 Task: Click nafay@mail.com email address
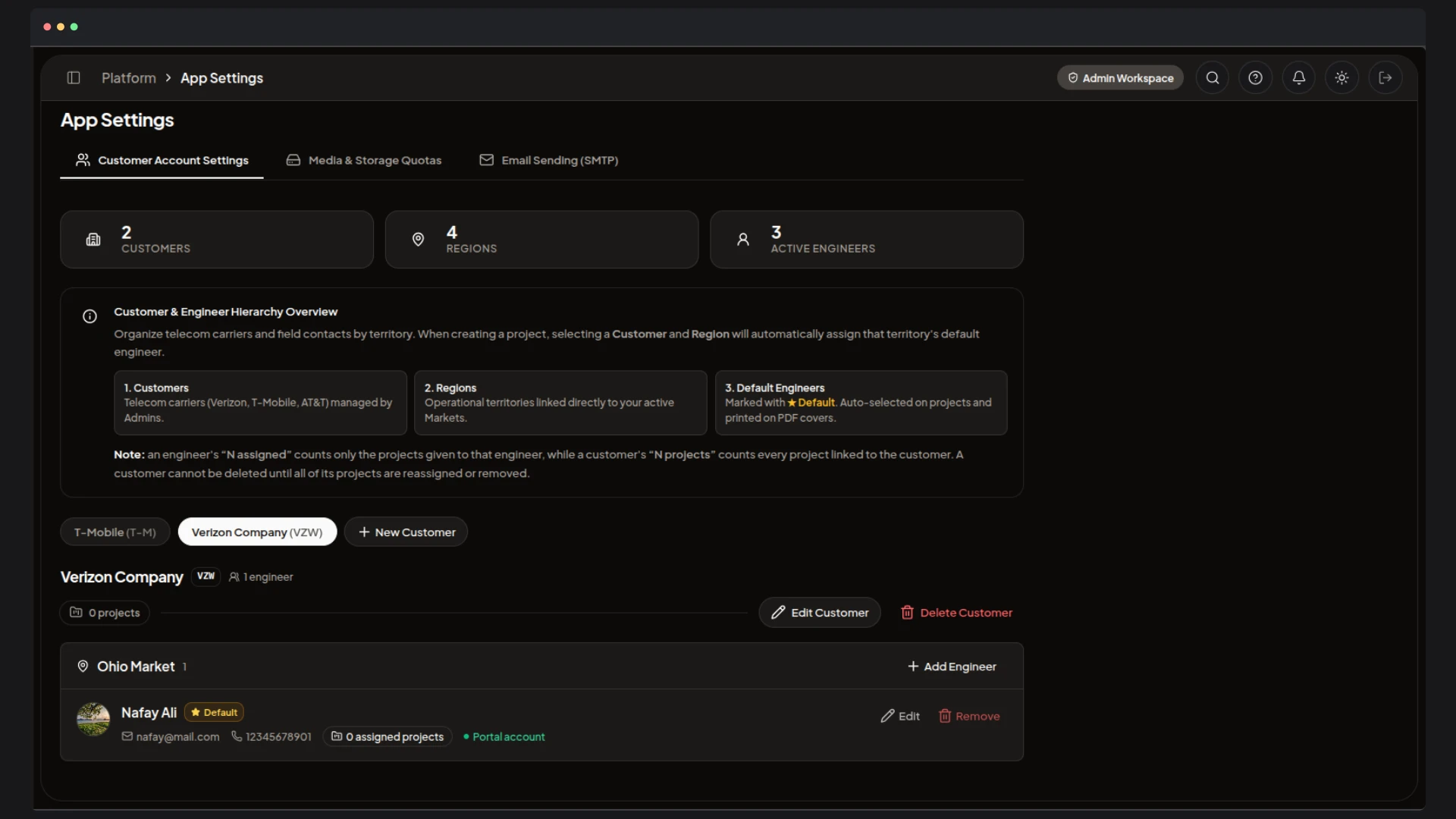177,737
